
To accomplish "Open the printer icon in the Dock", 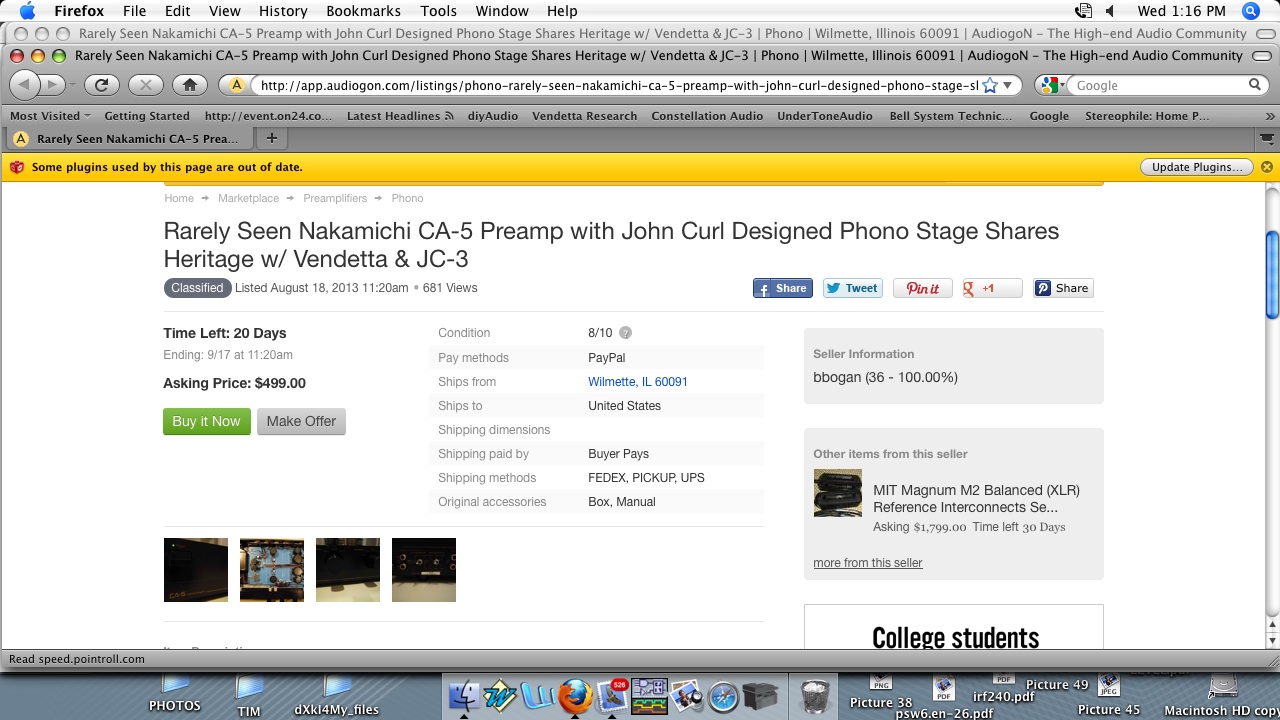I will tap(761, 696).
